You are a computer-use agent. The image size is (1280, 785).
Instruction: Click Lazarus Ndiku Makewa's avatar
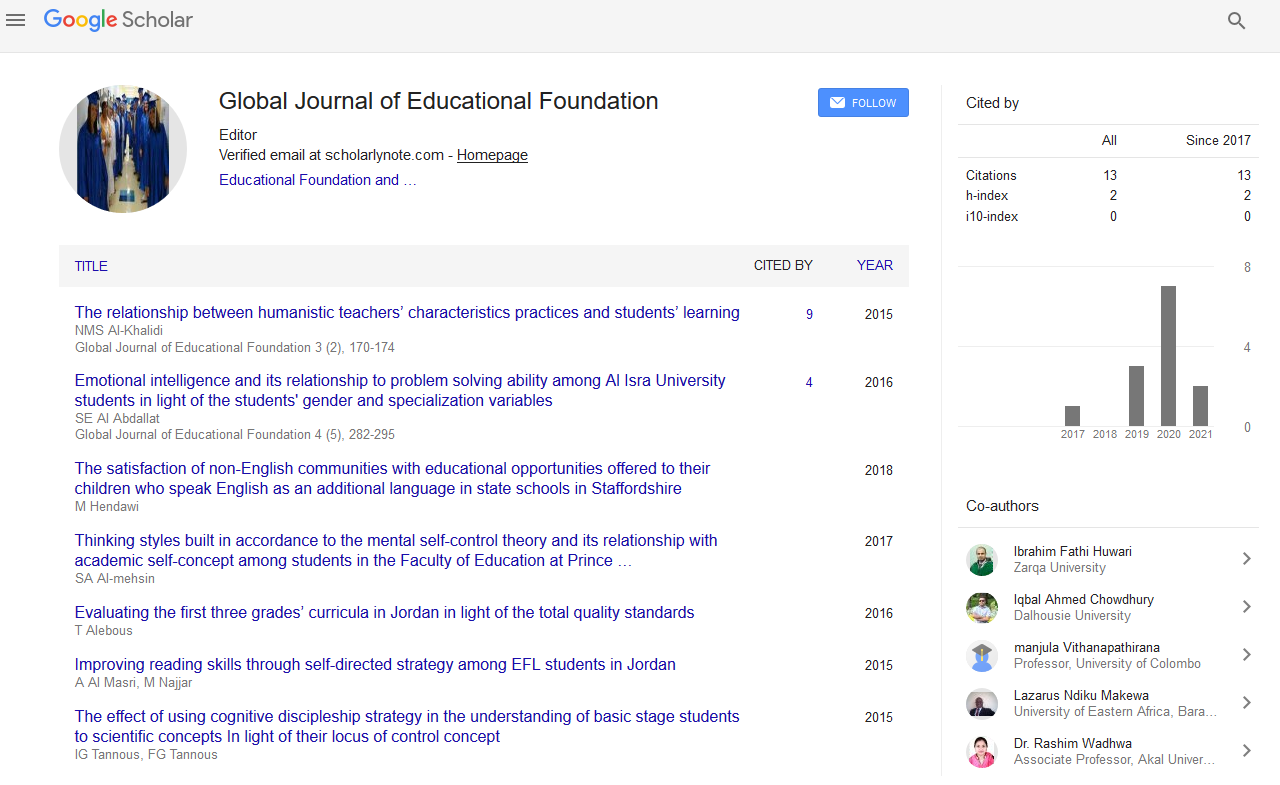pyautogui.click(x=982, y=703)
